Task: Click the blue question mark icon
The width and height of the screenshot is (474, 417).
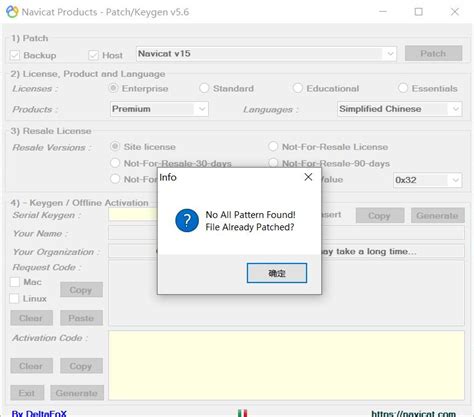Action: (187, 220)
